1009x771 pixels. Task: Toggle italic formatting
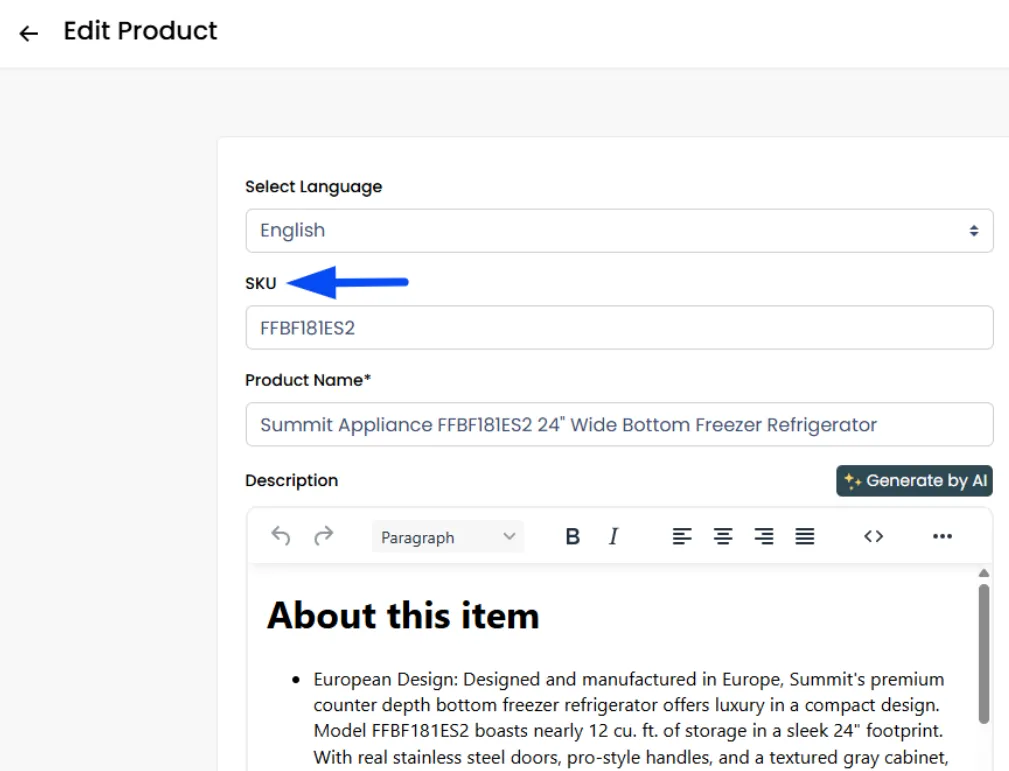tap(613, 536)
